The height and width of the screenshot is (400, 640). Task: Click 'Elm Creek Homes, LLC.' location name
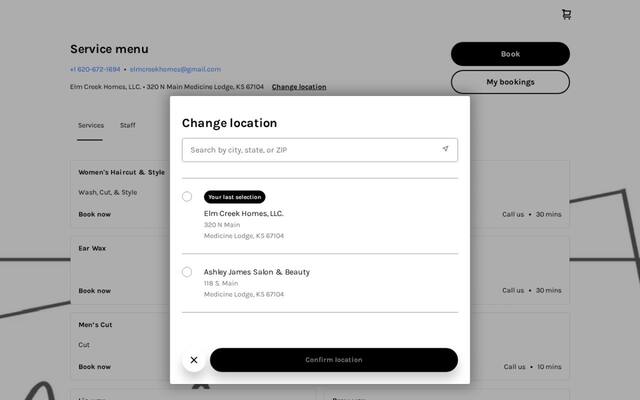[244, 213]
